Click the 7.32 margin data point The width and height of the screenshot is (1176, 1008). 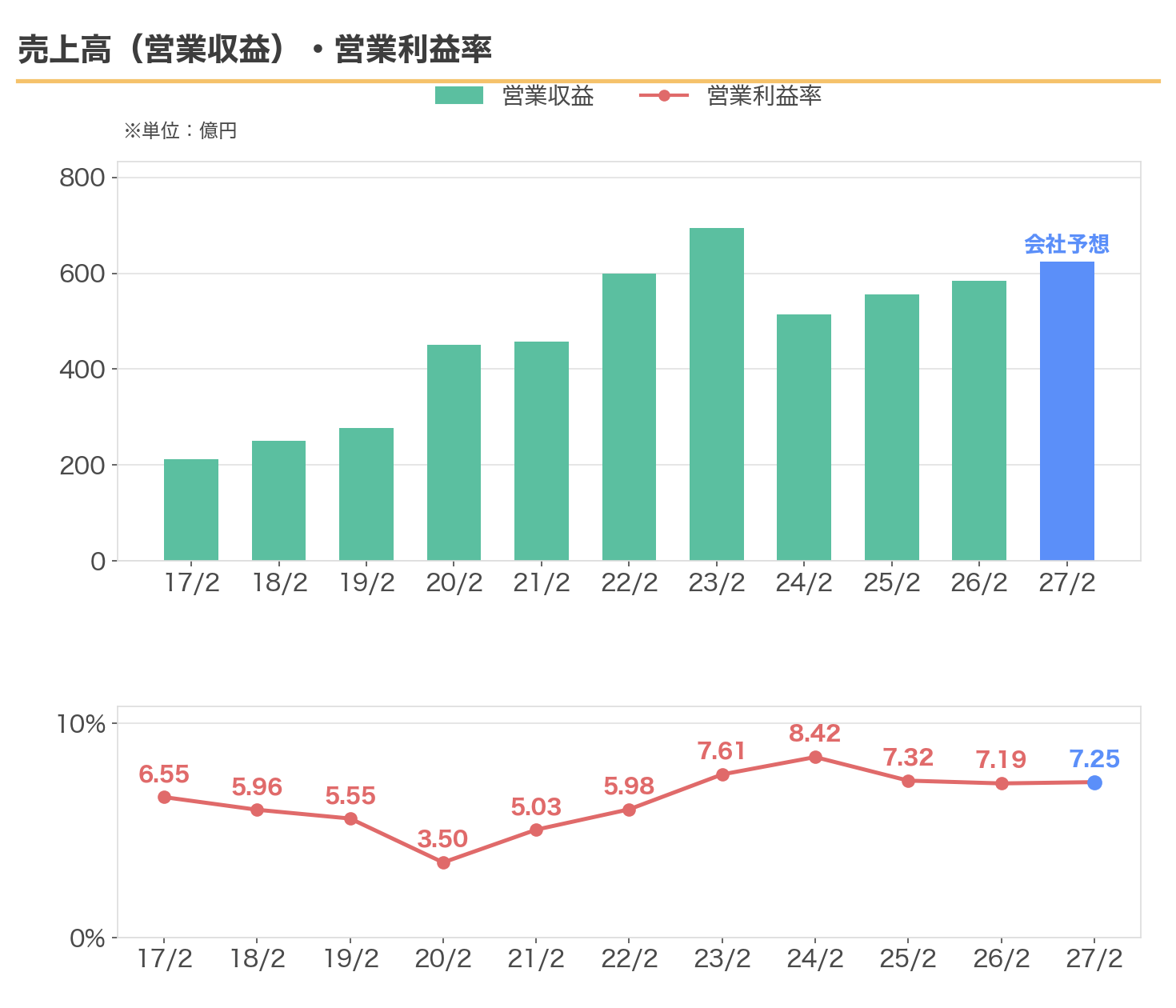pos(908,781)
